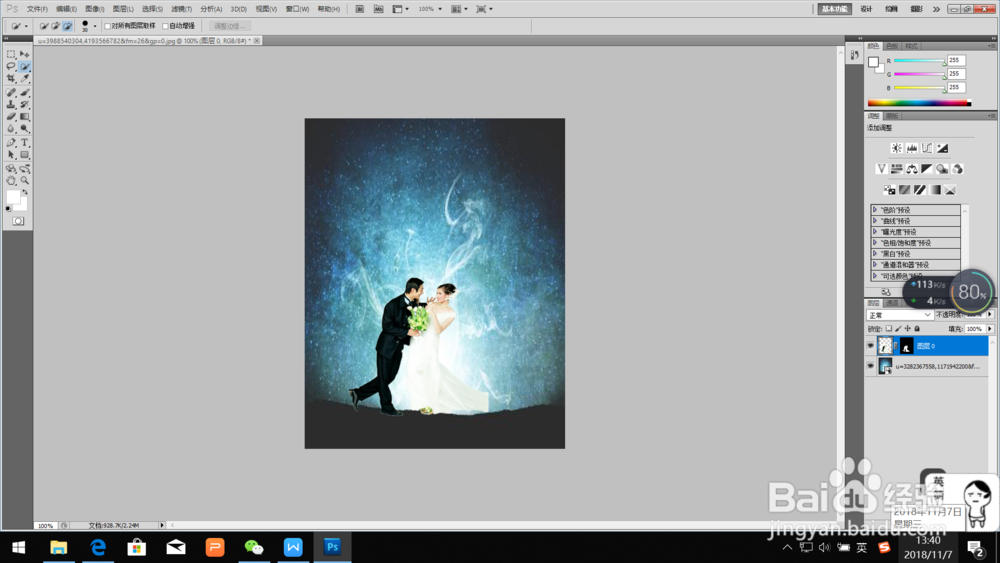Choose Add to selection mode in options bar
1000x563 pixels.
[x=55, y=26]
